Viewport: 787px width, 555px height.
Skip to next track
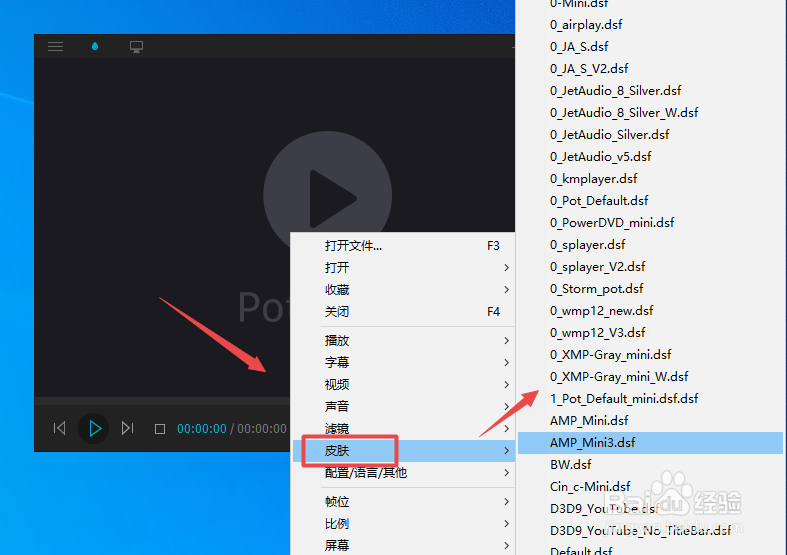click(x=127, y=428)
